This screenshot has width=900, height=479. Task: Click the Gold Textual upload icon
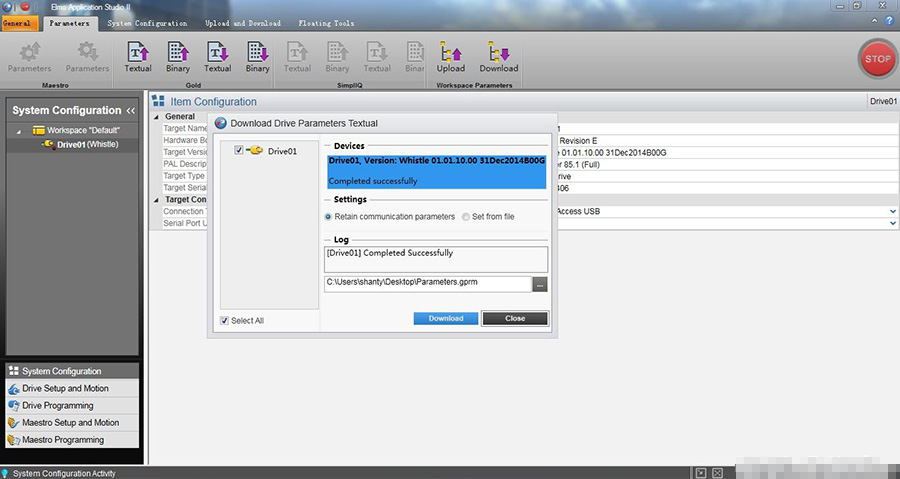[x=138, y=52]
